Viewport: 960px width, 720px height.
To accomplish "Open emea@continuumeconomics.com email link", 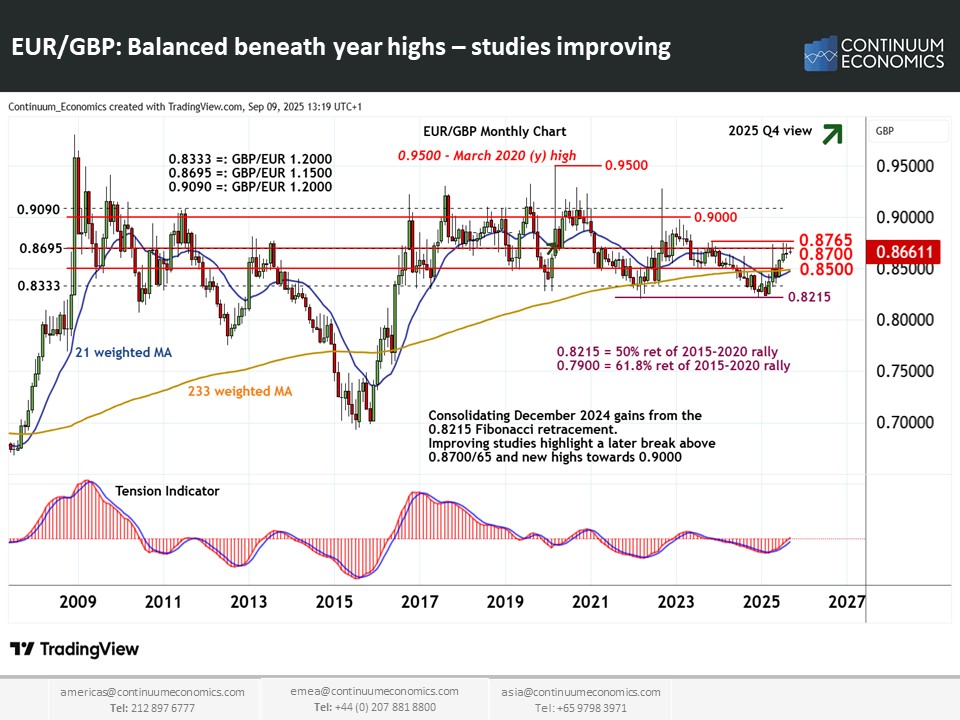I will (x=374, y=691).
